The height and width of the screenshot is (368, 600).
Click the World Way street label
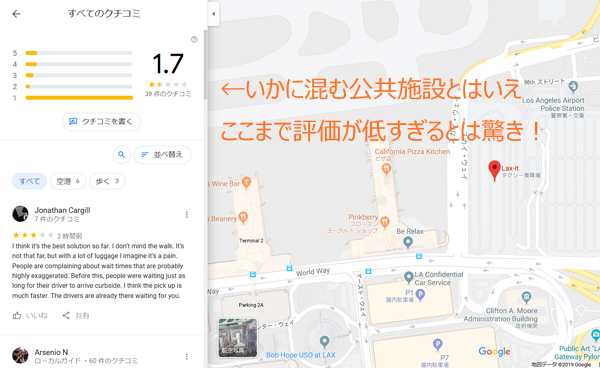click(313, 272)
